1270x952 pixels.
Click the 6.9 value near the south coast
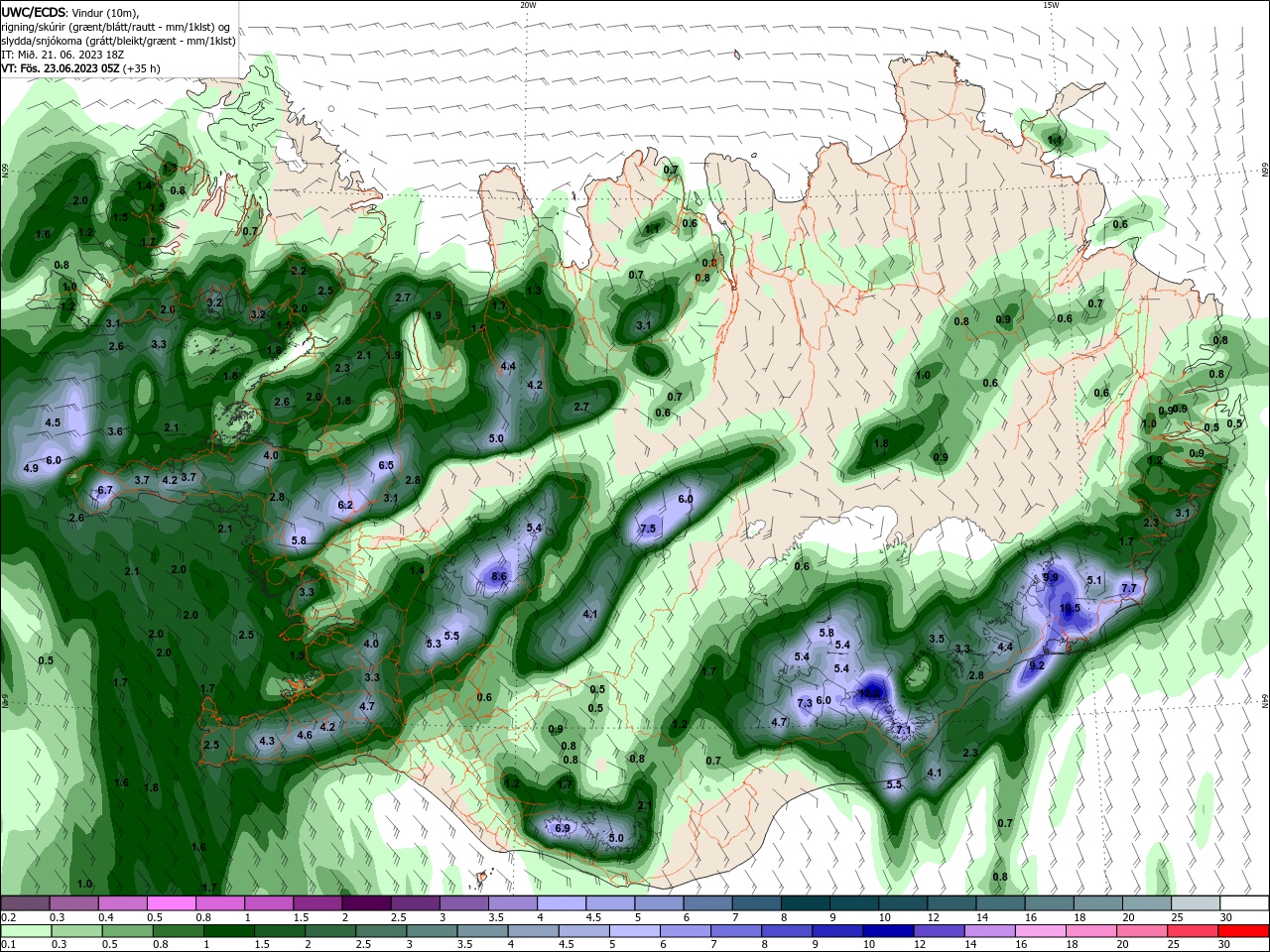click(x=563, y=827)
